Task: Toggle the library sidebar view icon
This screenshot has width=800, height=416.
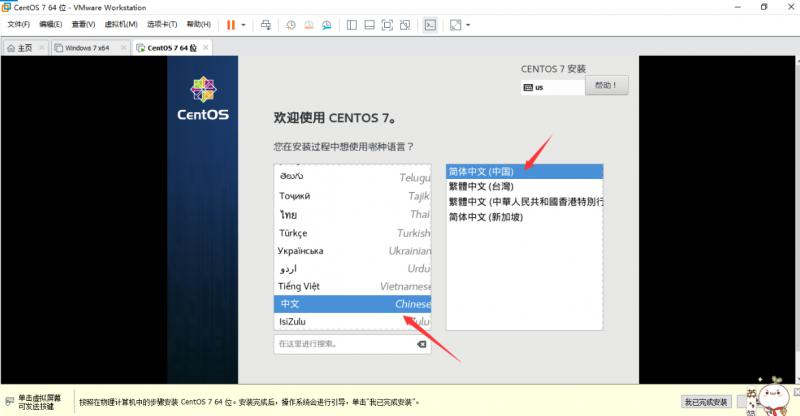Action: pyautogui.click(x=352, y=25)
